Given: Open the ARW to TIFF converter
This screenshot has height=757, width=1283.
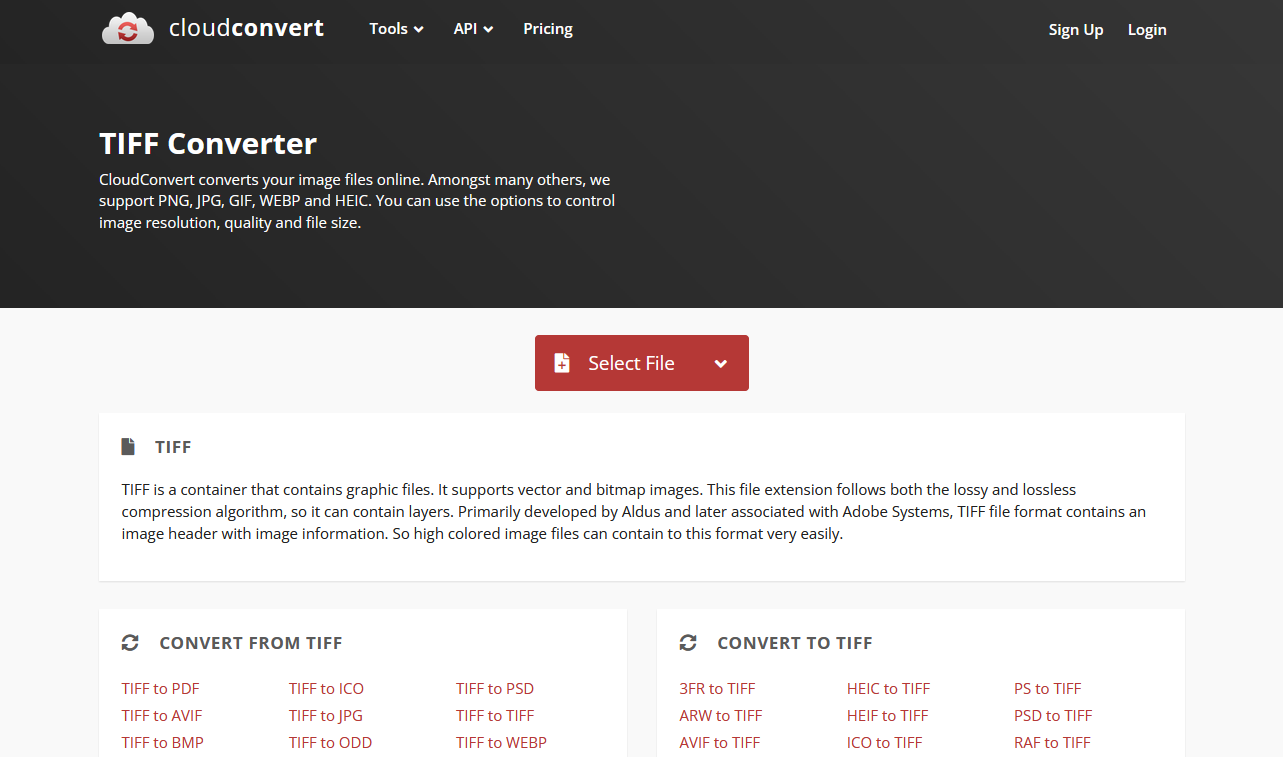Looking at the screenshot, I should 720,715.
